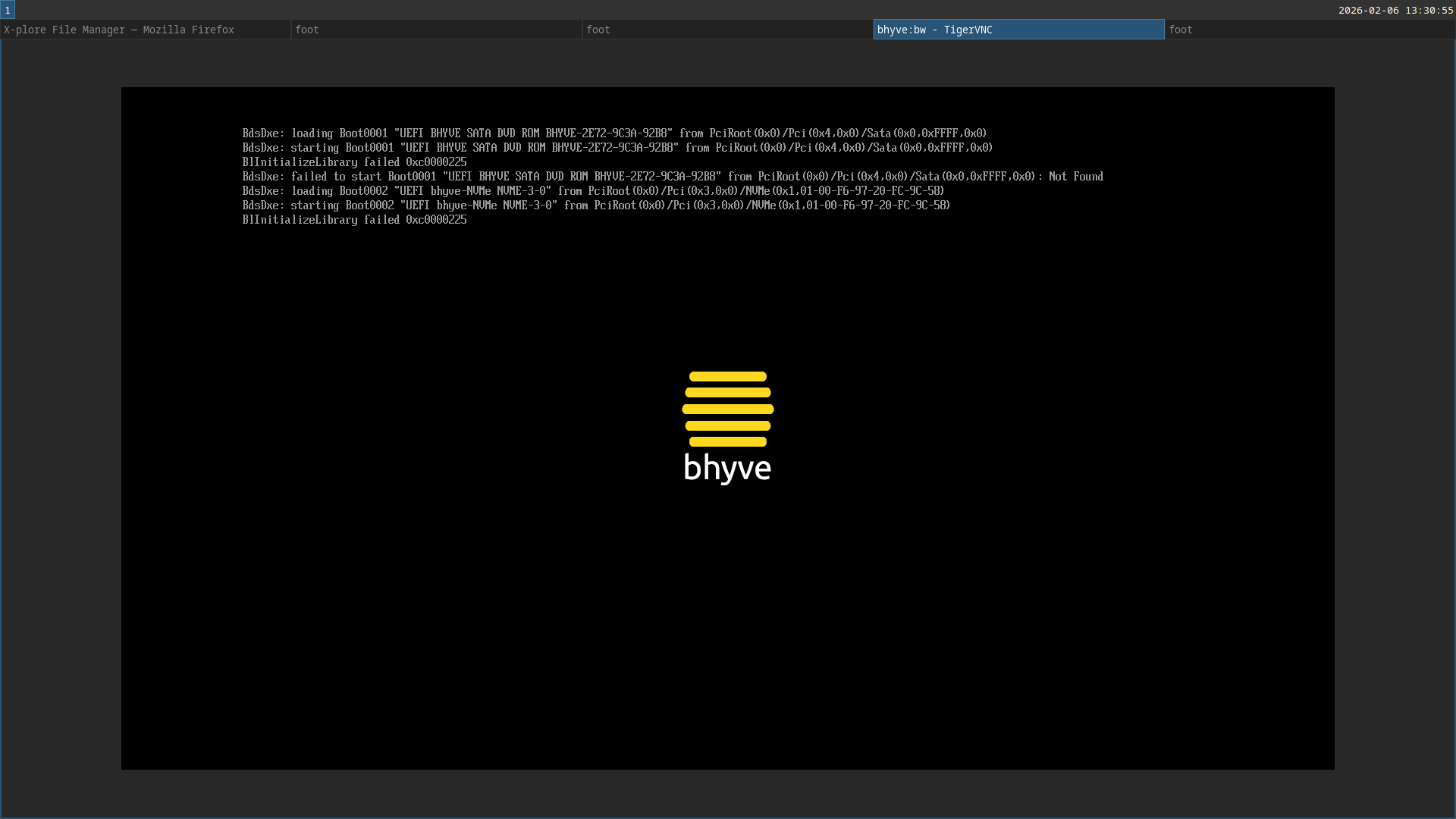Click the workspace 1 indicator

[x=8, y=10]
